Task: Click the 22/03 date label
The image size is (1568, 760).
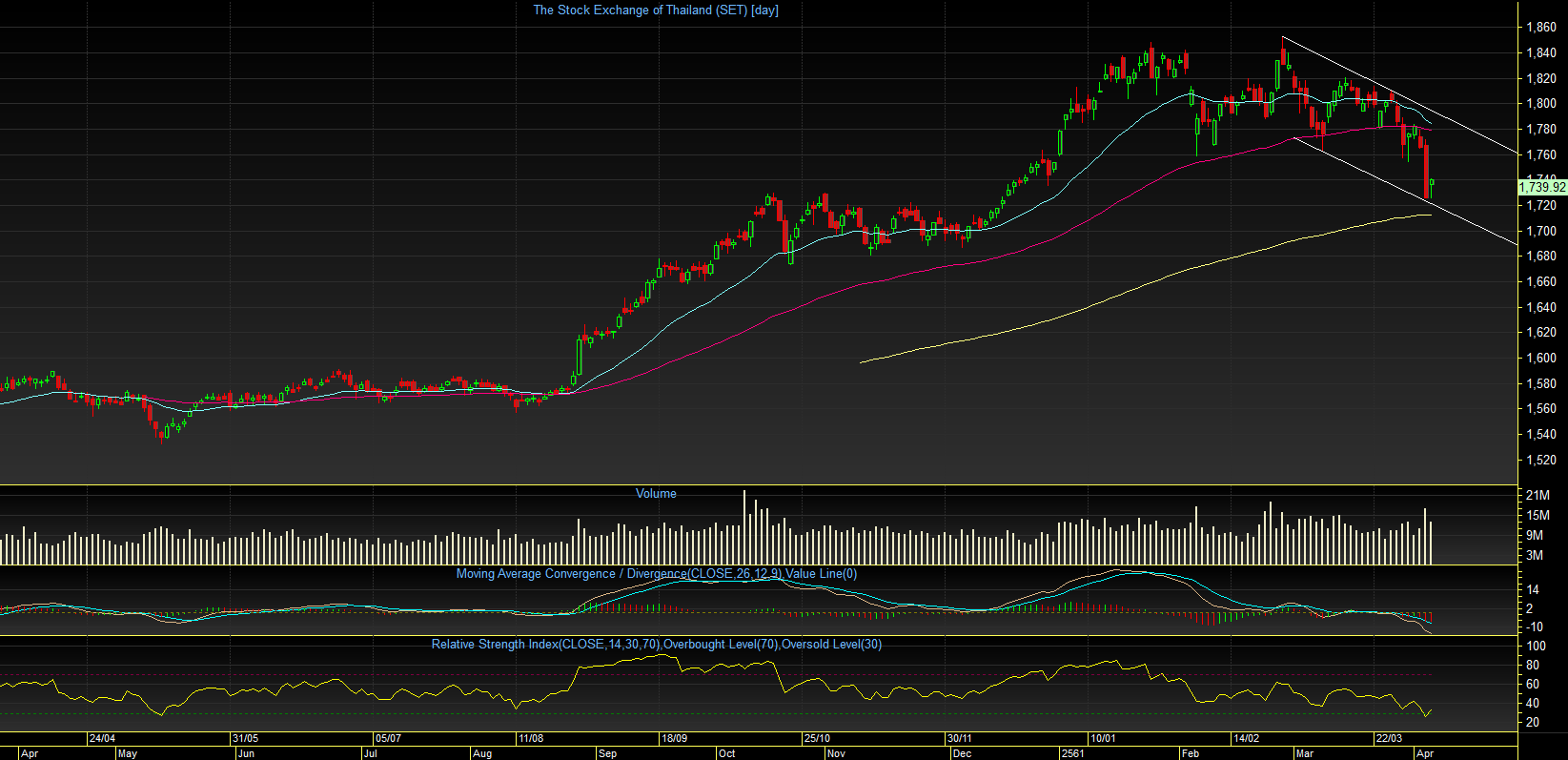Action: coord(1389,739)
